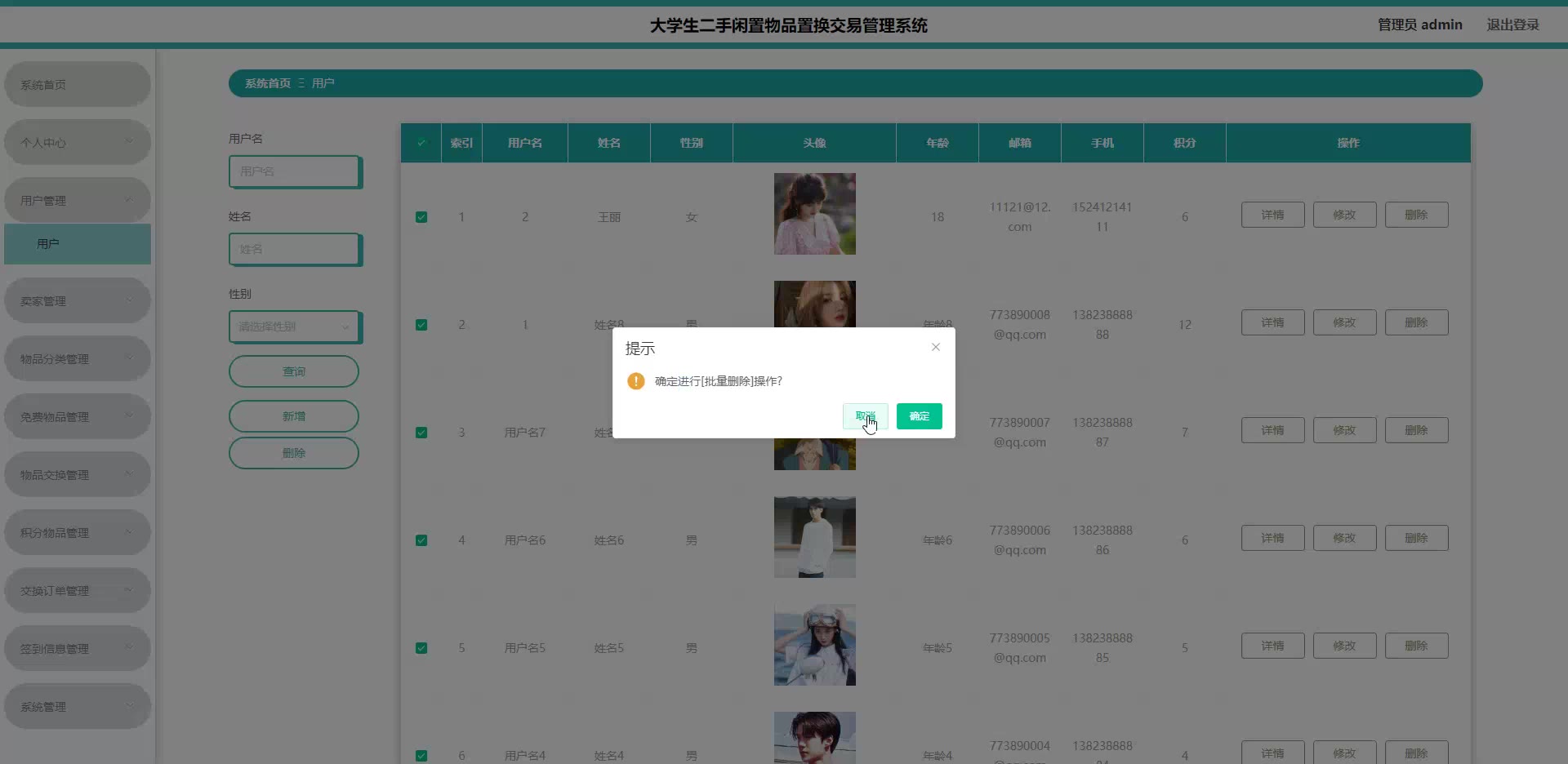
Task: Open the 性别 selection dropdown
Action: [294, 326]
